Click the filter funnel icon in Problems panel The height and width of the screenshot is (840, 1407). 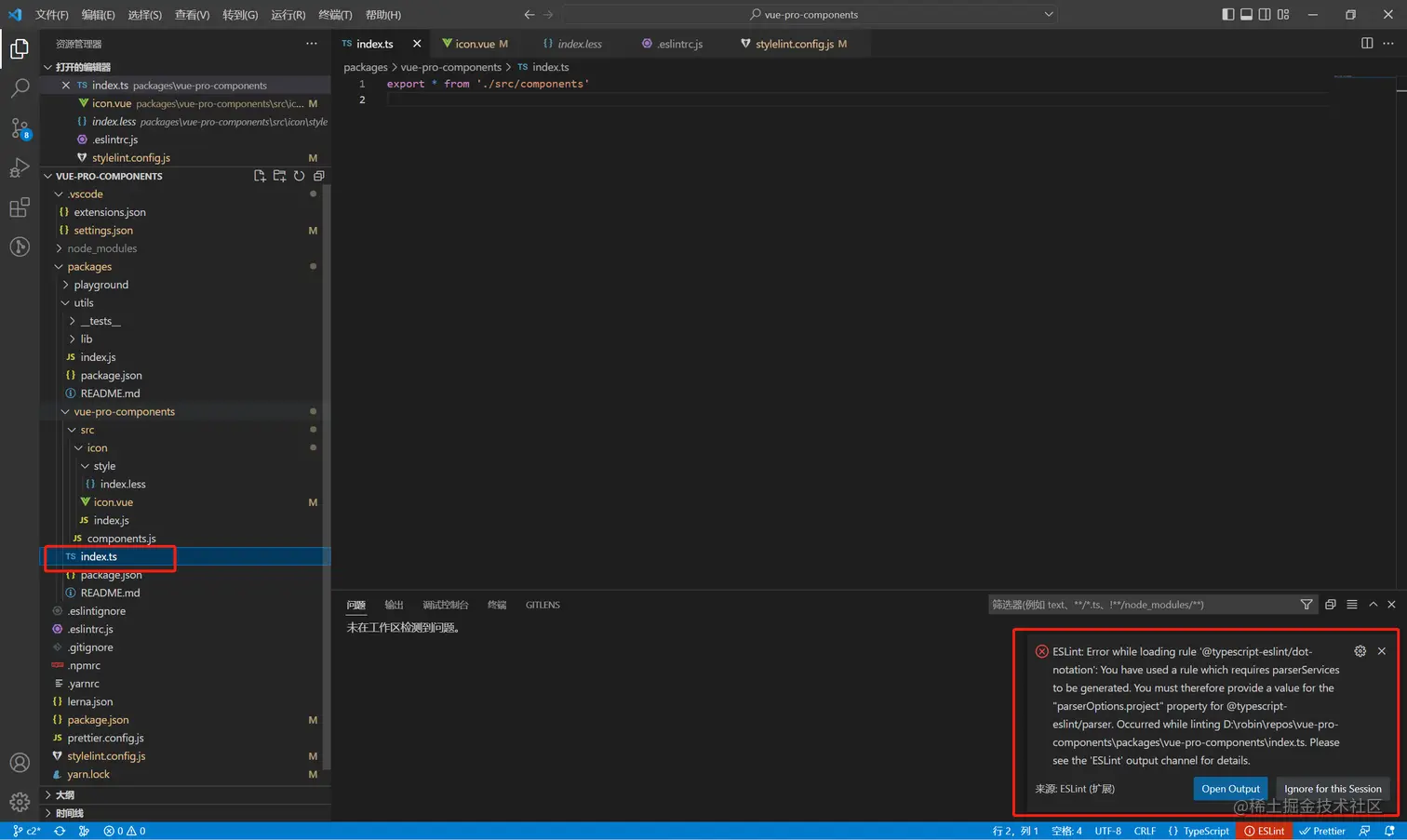(1306, 605)
